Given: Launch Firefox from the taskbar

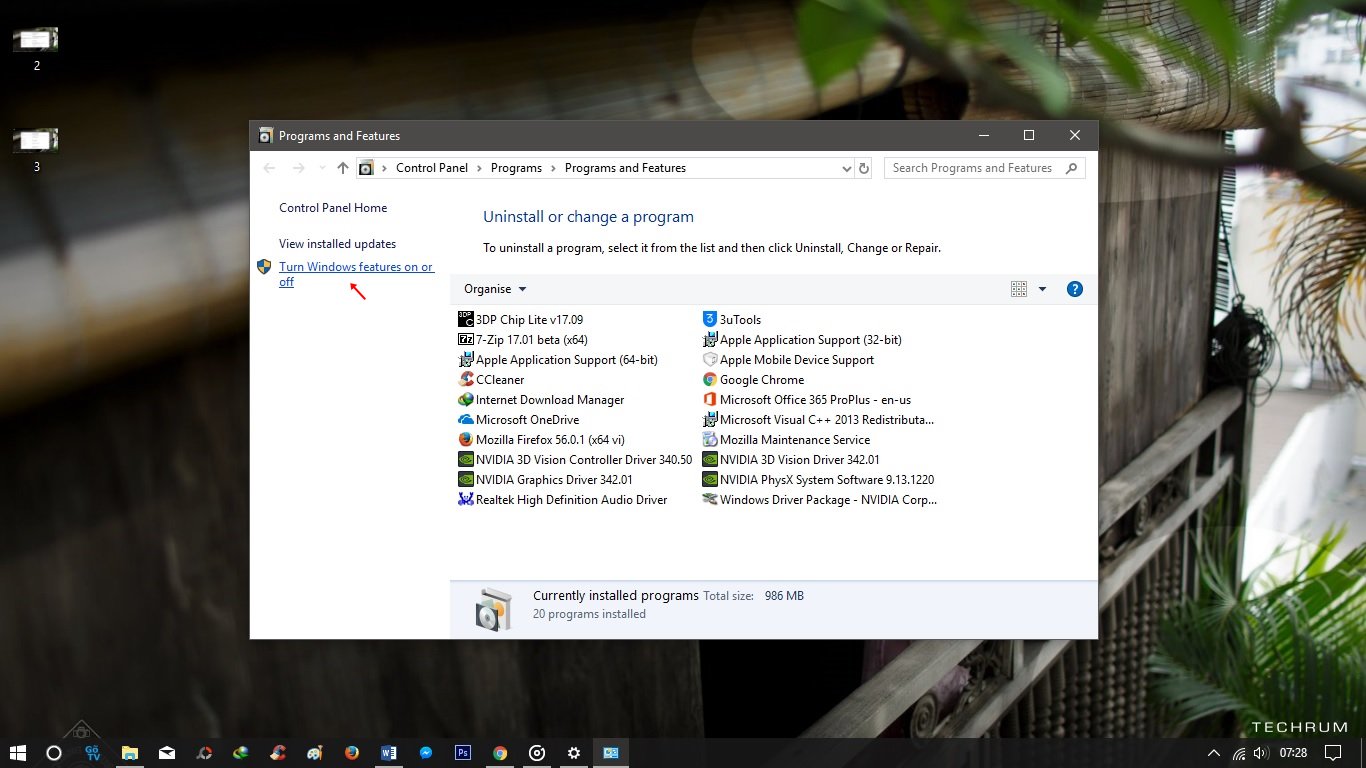Looking at the screenshot, I should pos(352,753).
